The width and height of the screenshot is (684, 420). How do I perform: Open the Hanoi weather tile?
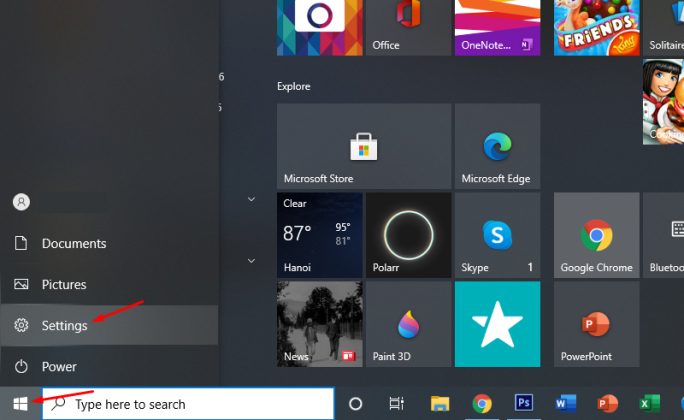318,236
